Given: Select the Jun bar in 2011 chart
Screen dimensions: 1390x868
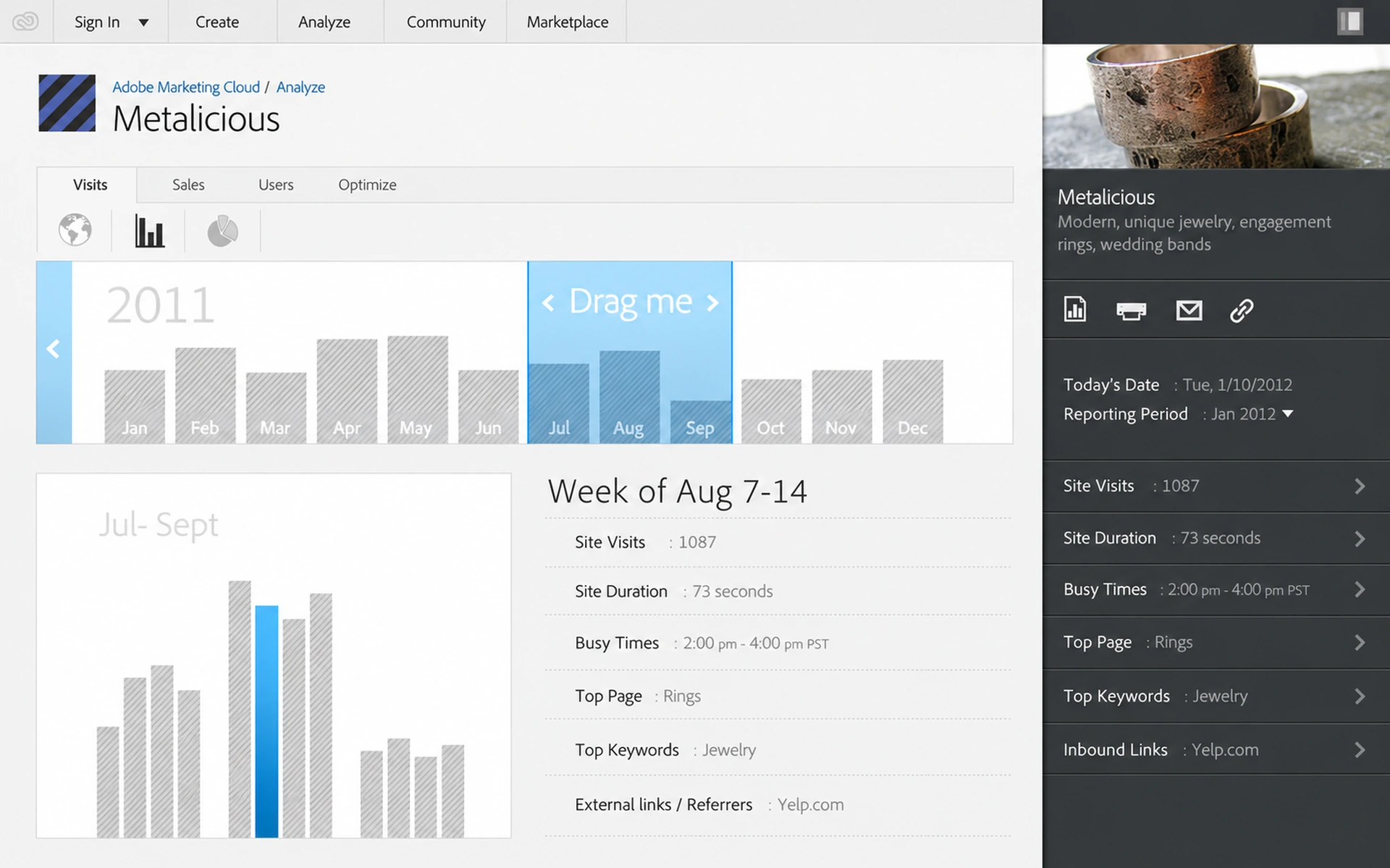Looking at the screenshot, I should [x=488, y=407].
